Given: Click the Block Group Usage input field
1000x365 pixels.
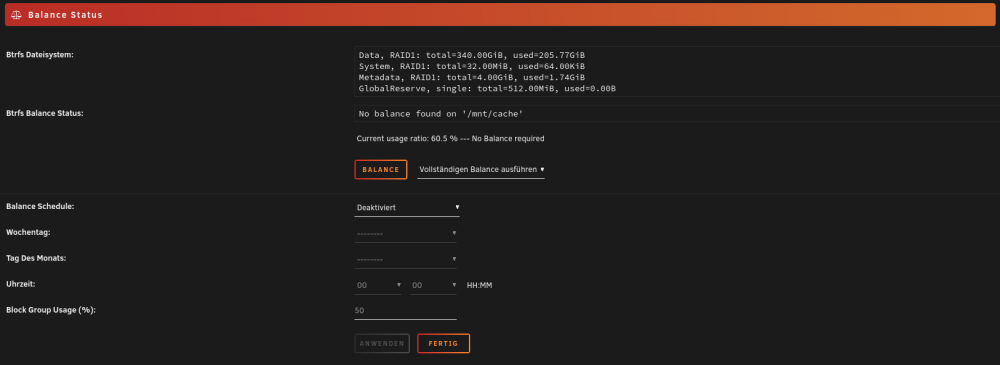Looking at the screenshot, I should pos(406,311).
